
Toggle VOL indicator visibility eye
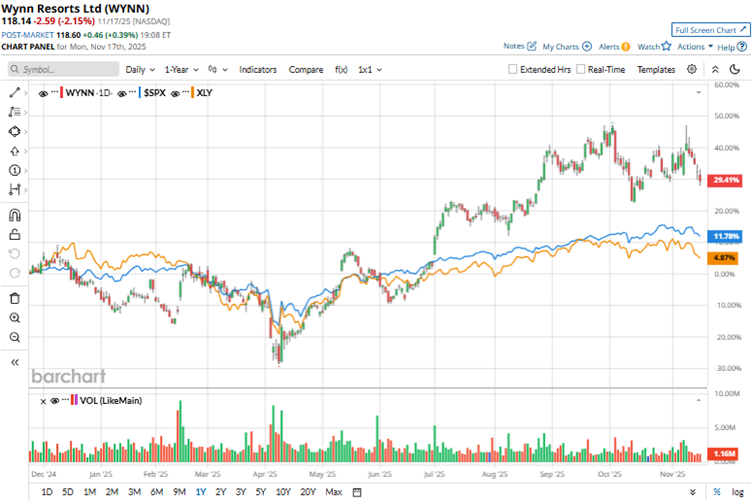coord(55,401)
